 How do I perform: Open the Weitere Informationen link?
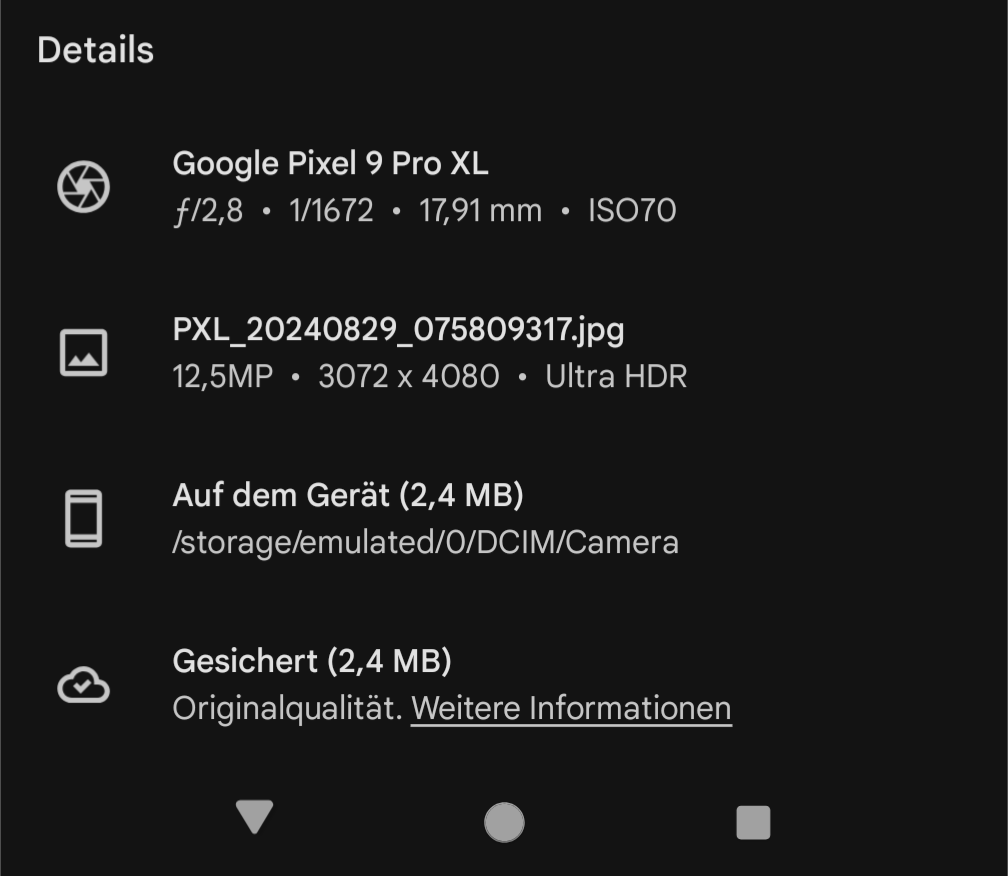pyautogui.click(x=571, y=708)
